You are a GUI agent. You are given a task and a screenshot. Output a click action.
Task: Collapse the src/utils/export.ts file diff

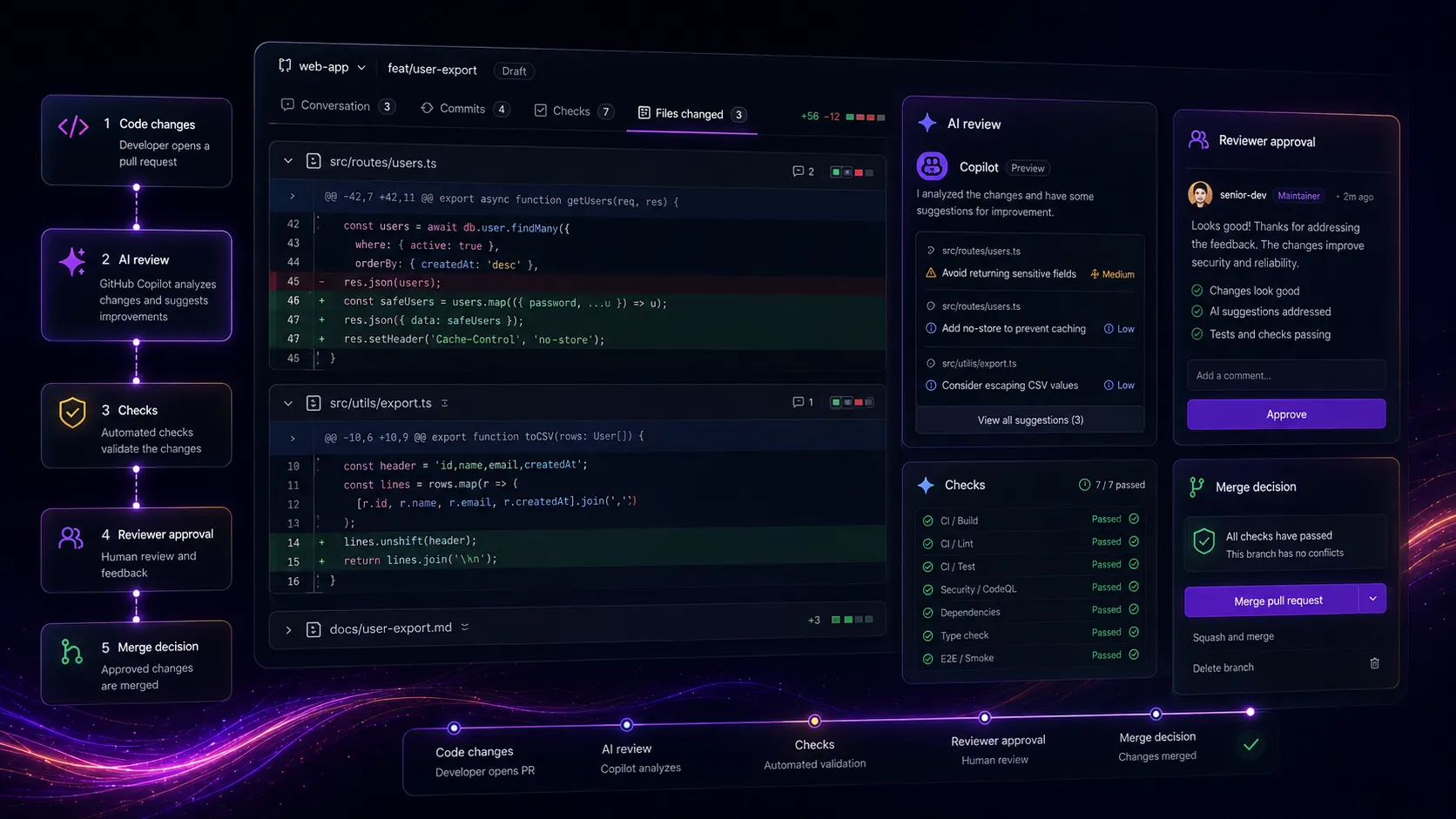coord(288,403)
